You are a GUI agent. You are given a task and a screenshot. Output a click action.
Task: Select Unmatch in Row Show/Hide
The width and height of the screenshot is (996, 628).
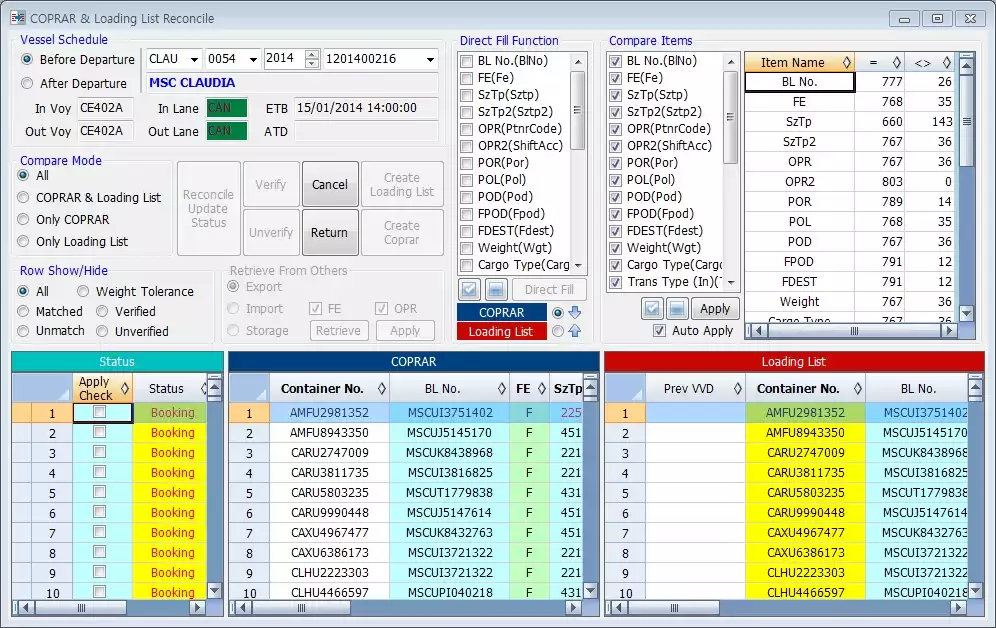pyautogui.click(x=24, y=331)
